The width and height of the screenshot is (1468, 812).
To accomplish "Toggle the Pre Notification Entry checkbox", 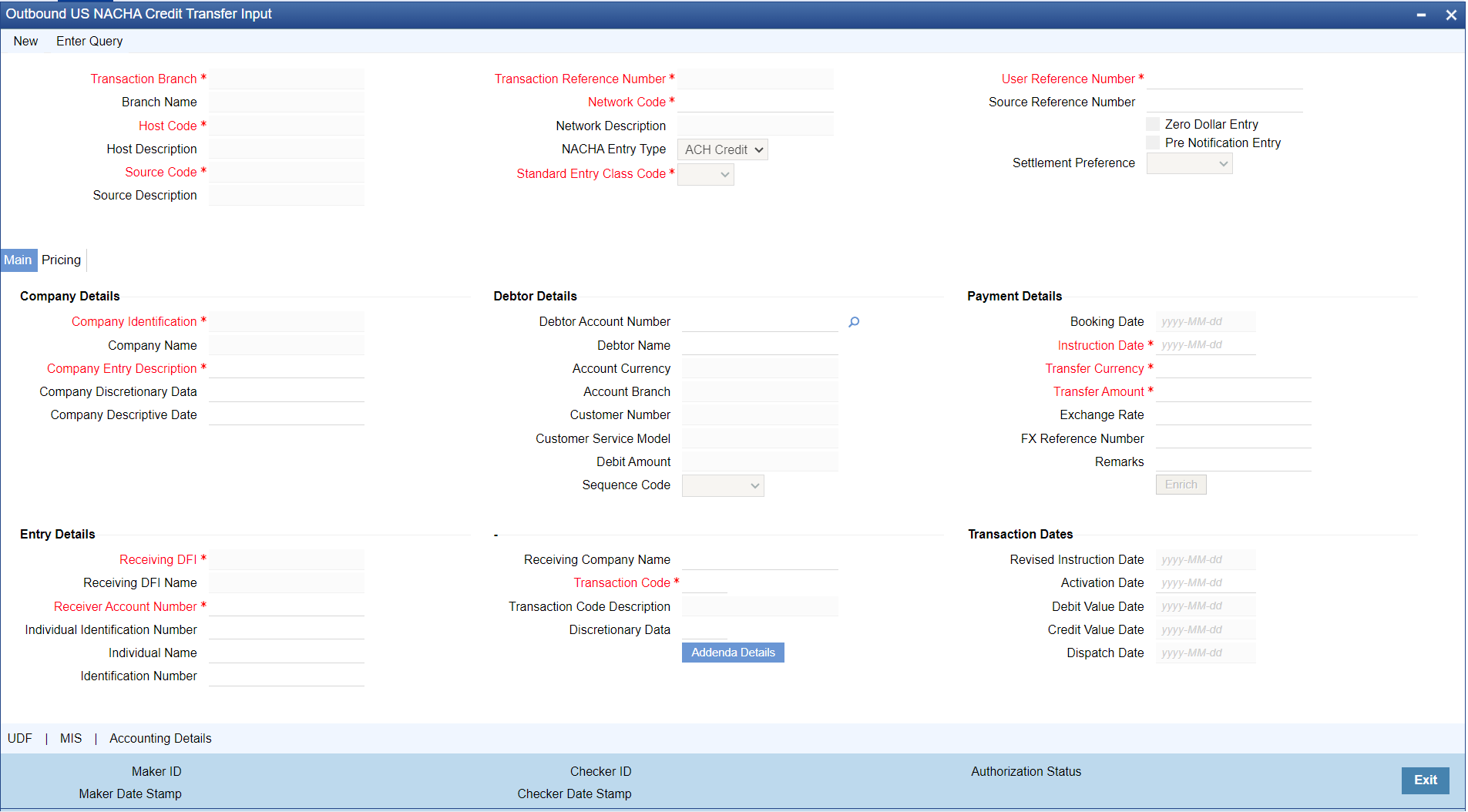I will [1153, 143].
